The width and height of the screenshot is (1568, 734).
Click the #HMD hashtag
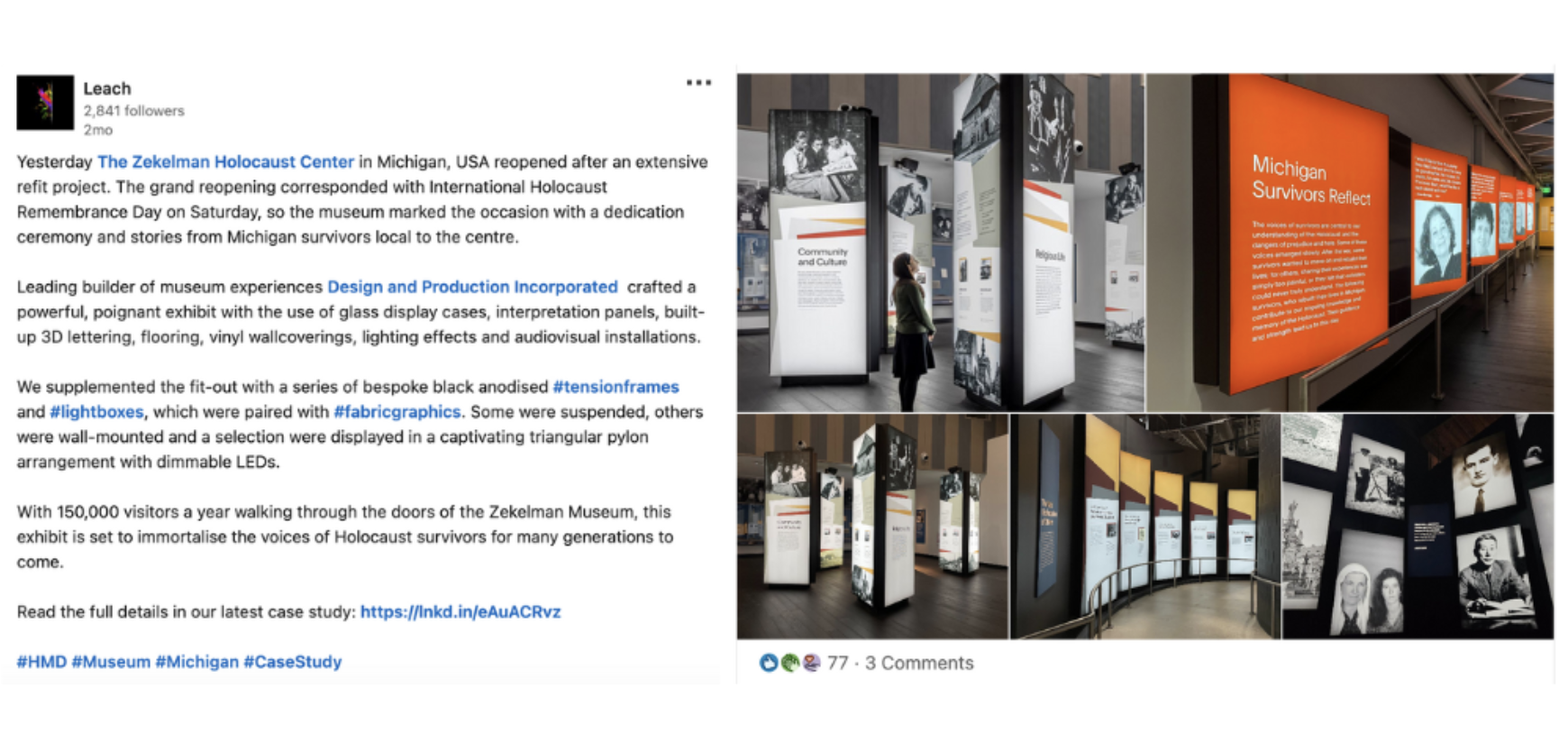41,662
